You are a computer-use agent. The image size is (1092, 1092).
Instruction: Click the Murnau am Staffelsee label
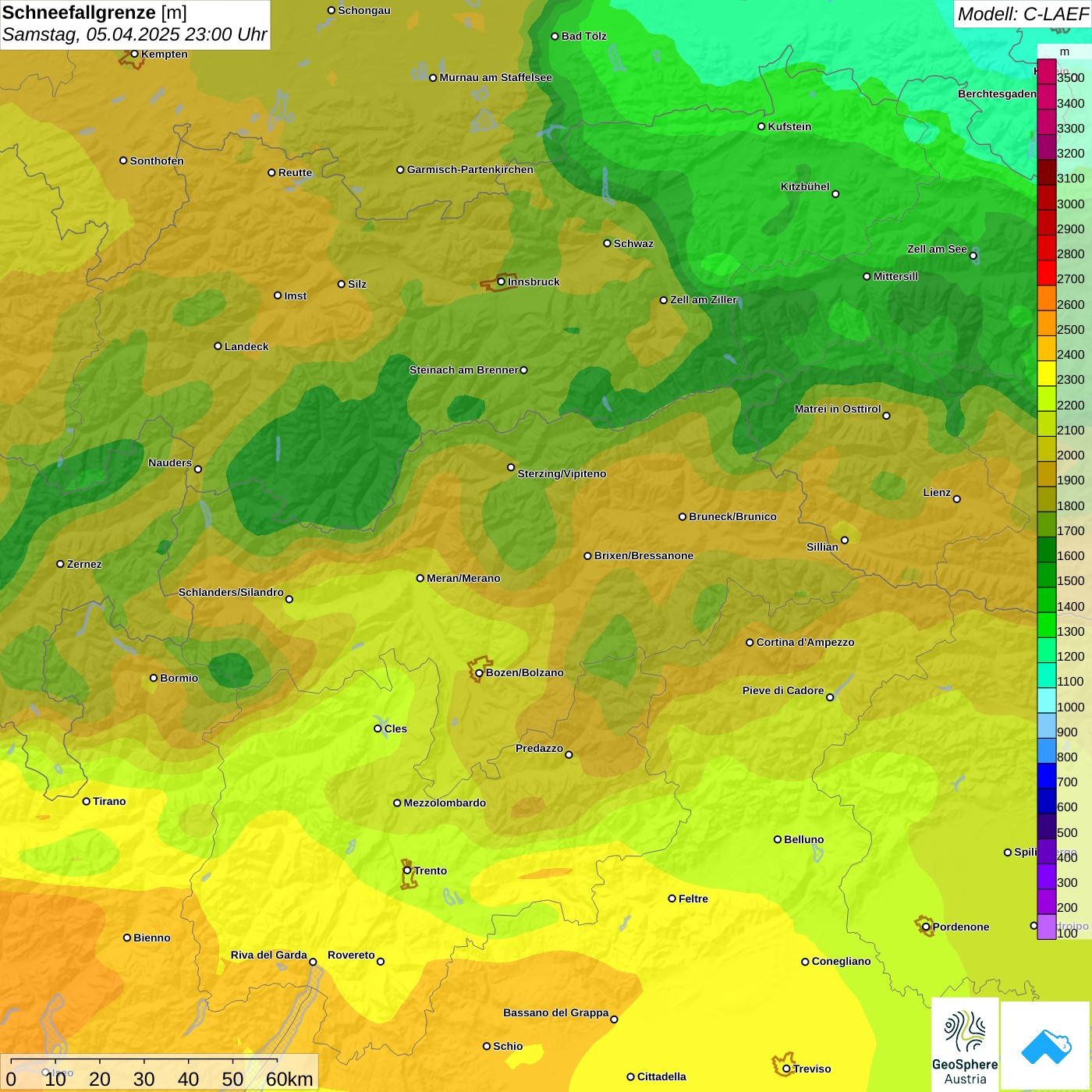point(496,77)
